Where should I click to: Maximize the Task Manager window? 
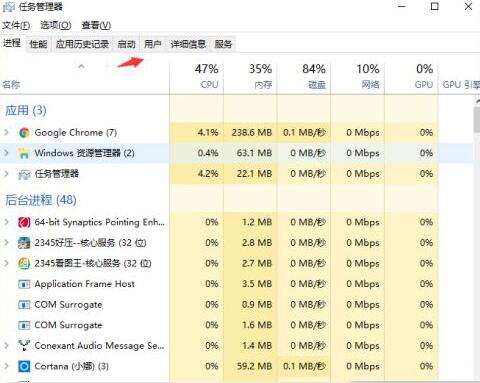point(435,6)
